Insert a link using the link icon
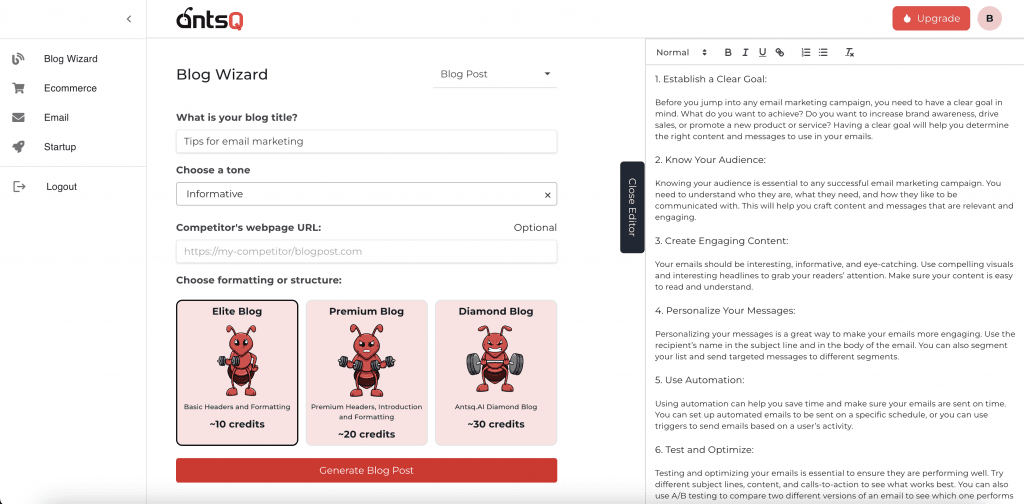Image resolution: width=1024 pixels, height=504 pixels. 780,52
